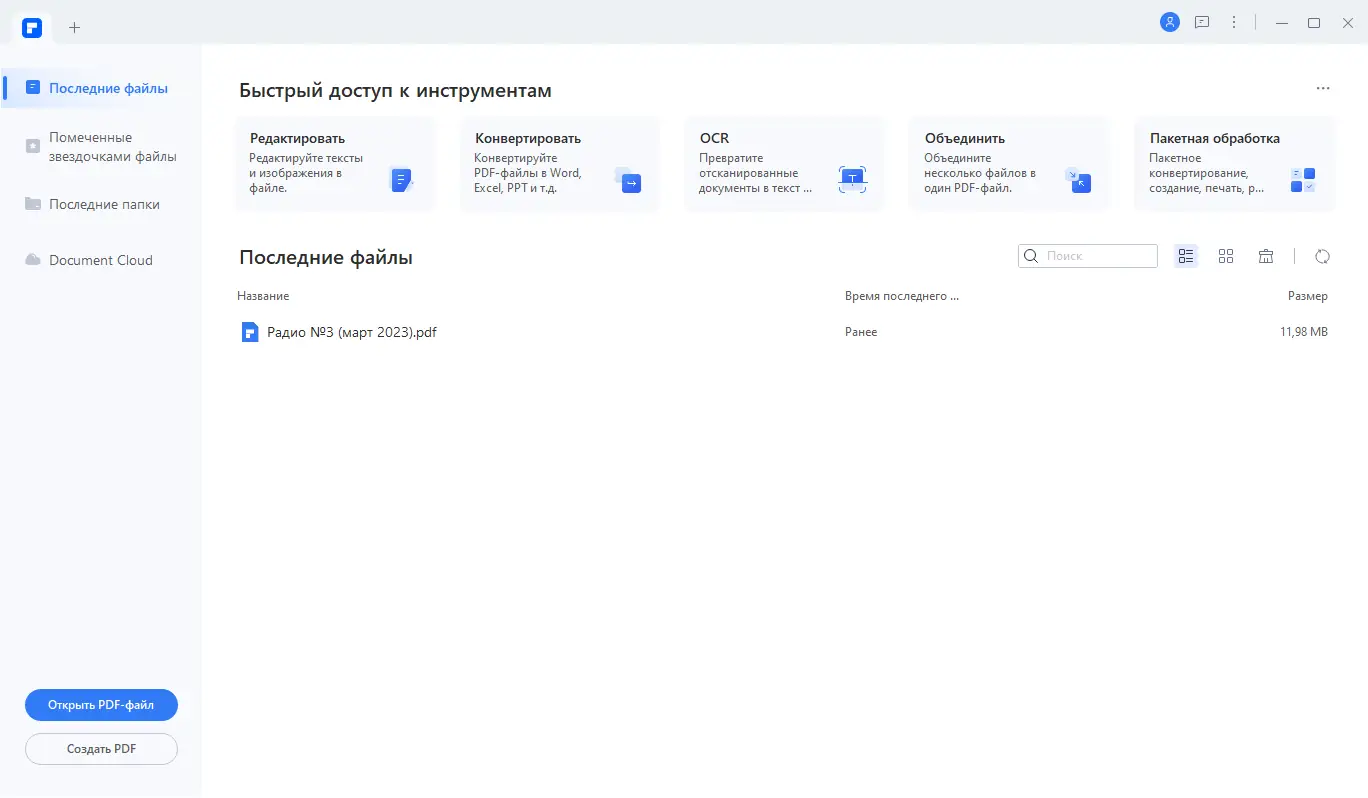Click the clear recent list trash icon
The height and width of the screenshot is (798, 1368).
1266,256
